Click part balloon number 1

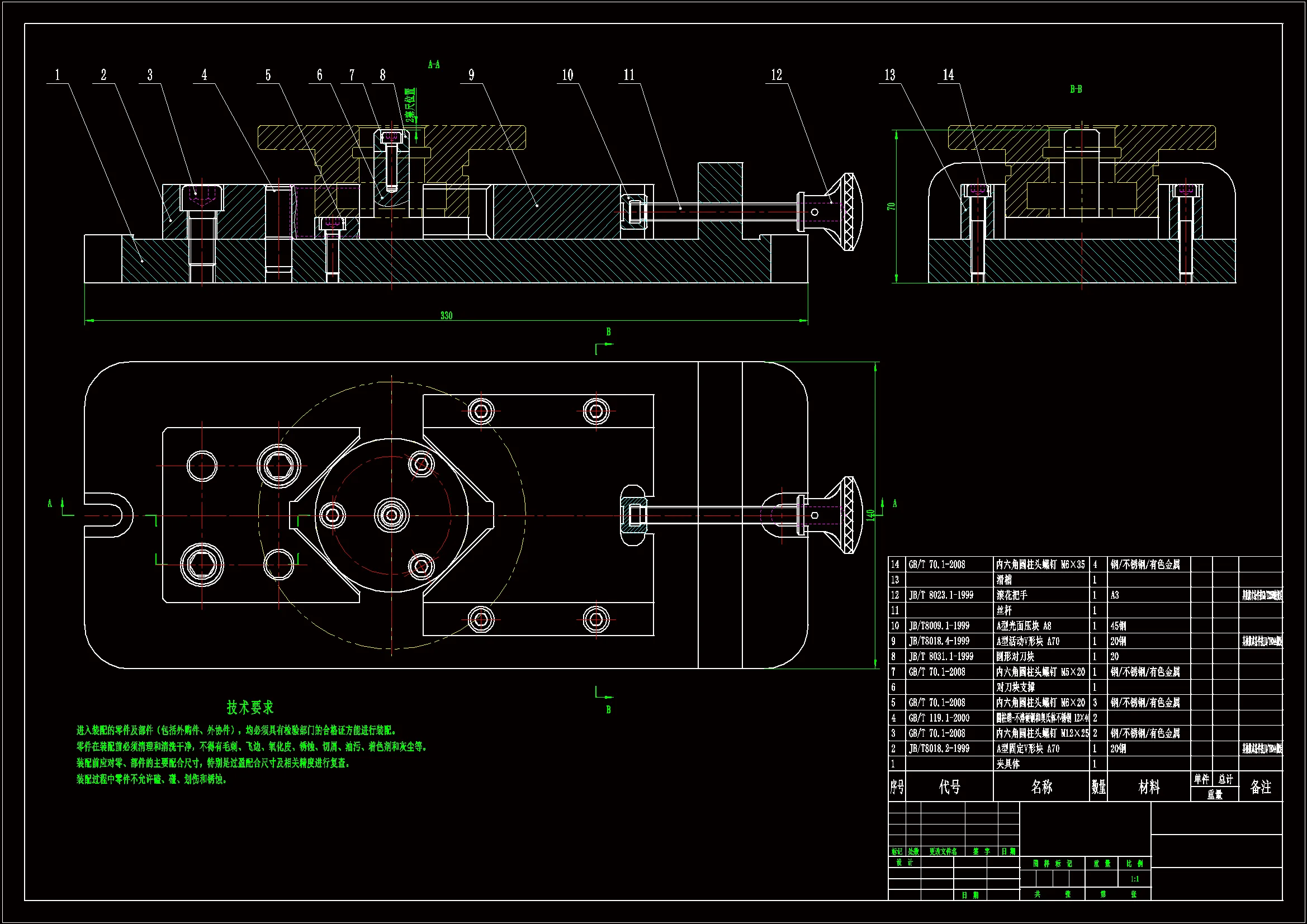coord(57,75)
